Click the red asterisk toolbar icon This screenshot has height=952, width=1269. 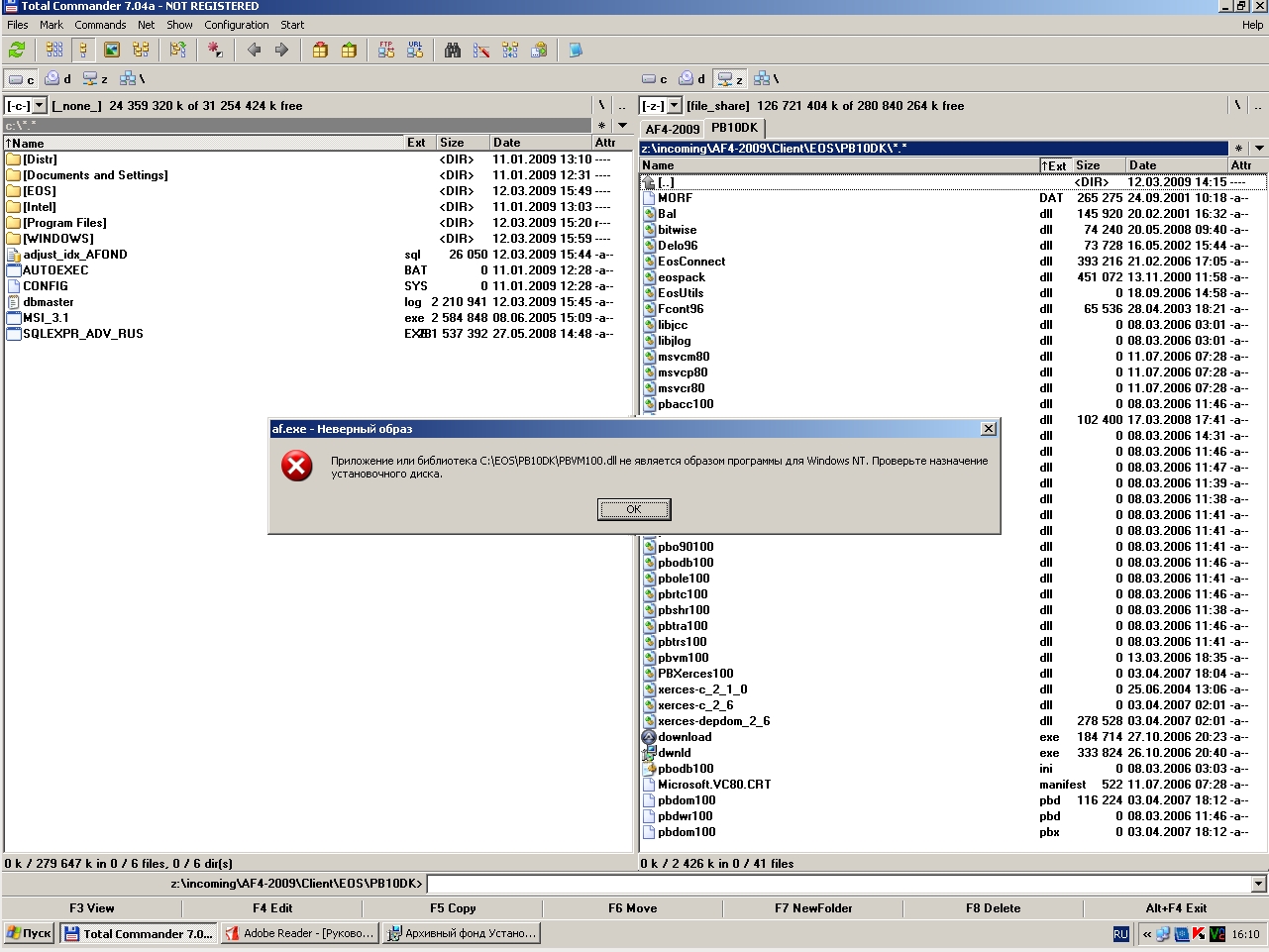(x=215, y=50)
